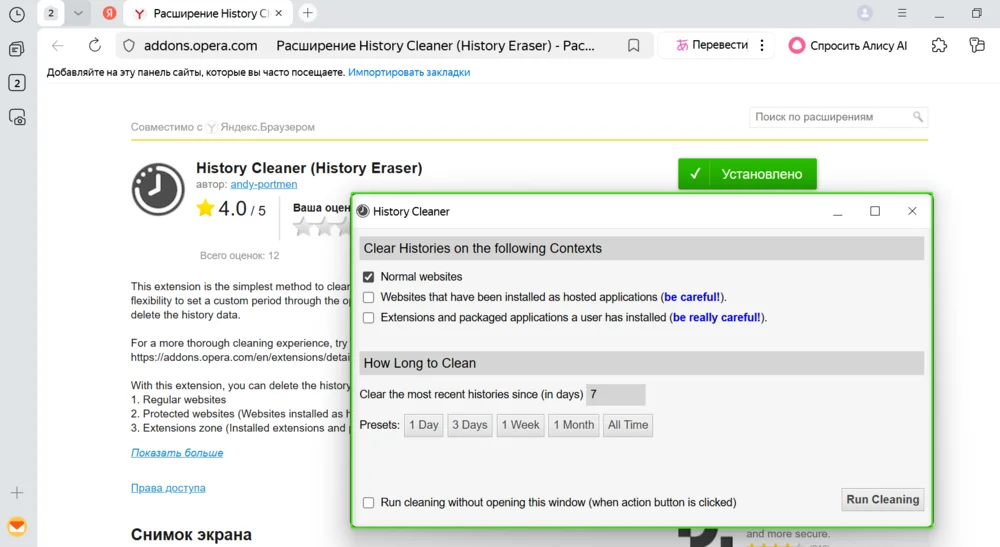Go back with the arrow button
The height and width of the screenshot is (547, 1000).
pyautogui.click(x=58, y=45)
